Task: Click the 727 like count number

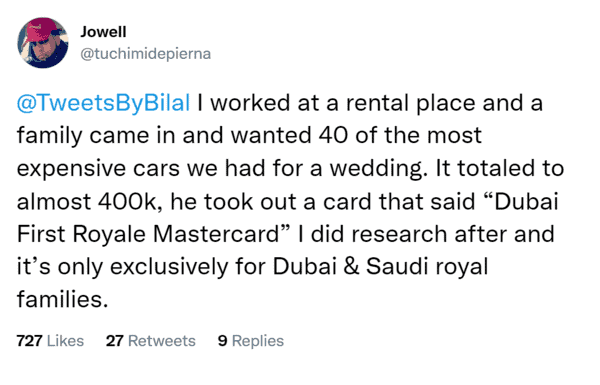Action: (29, 341)
